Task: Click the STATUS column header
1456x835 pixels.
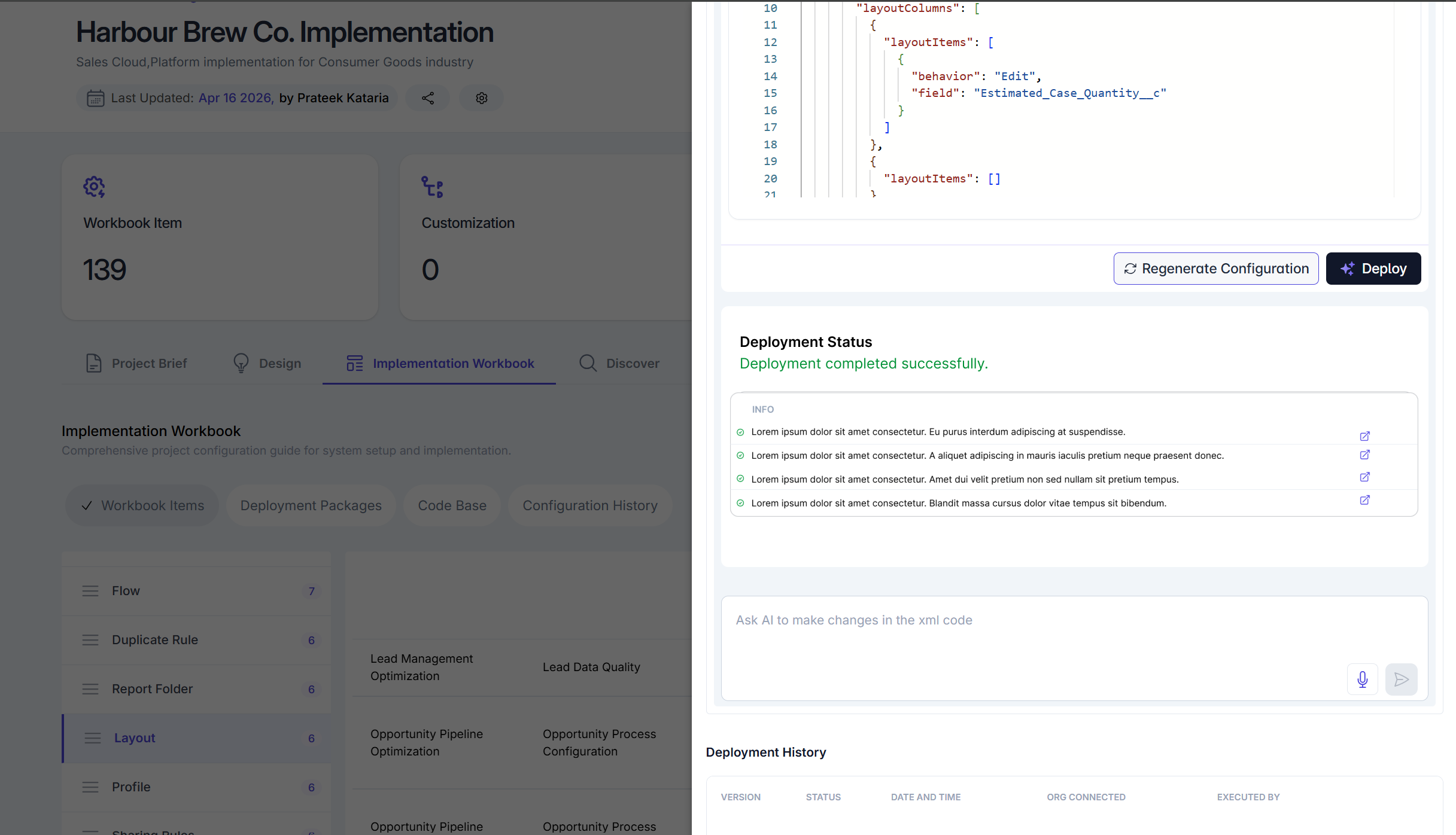Action: tap(823, 797)
